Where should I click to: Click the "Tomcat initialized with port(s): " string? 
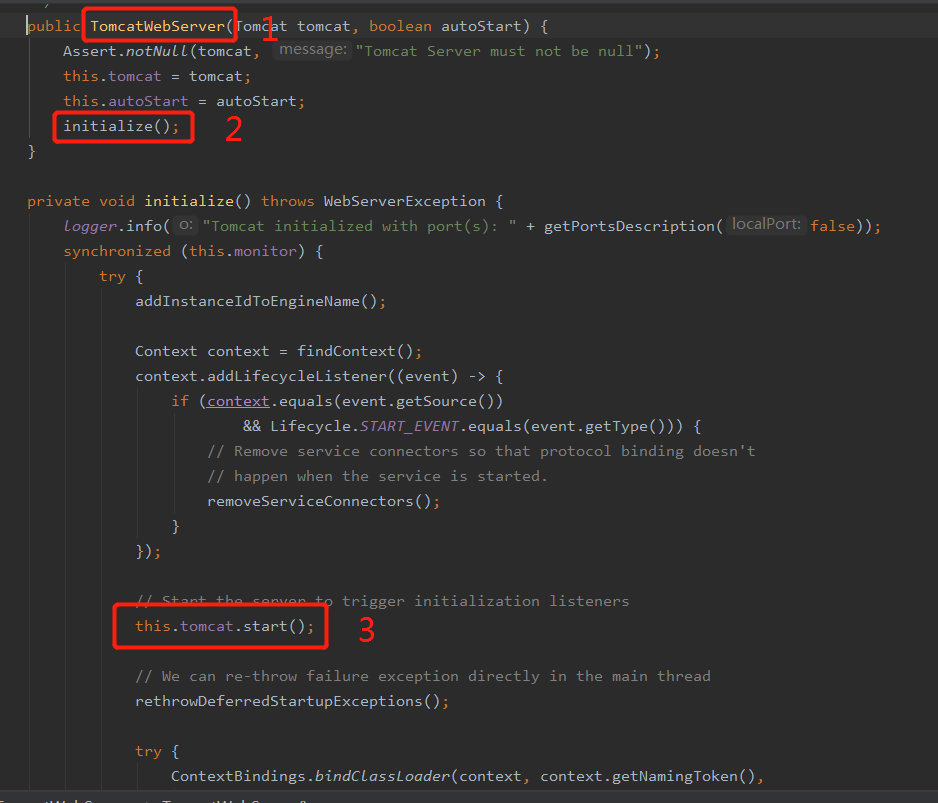click(x=360, y=226)
